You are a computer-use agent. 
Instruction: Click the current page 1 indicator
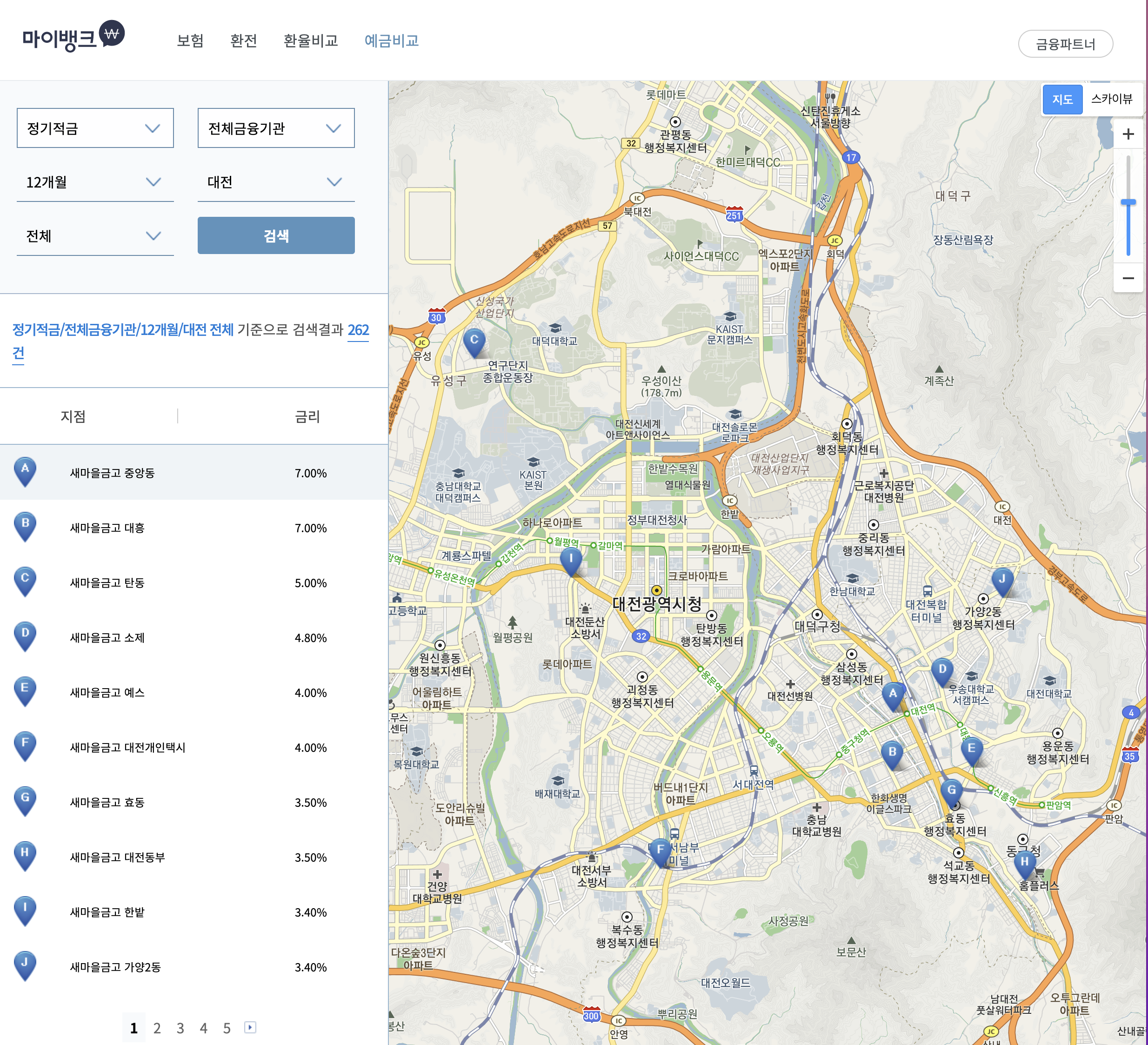134,1028
